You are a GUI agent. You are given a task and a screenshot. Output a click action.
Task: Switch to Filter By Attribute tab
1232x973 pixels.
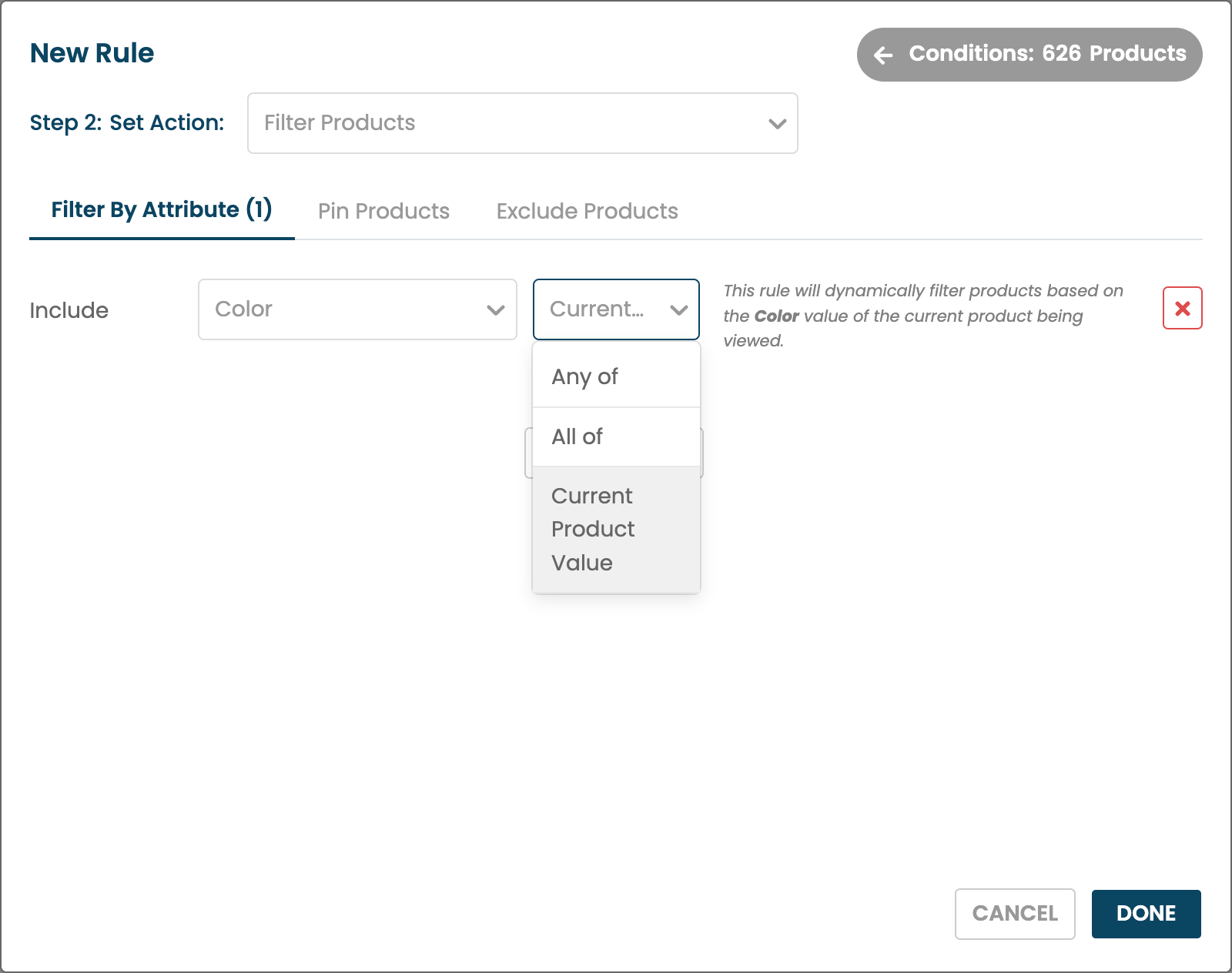[x=162, y=210]
